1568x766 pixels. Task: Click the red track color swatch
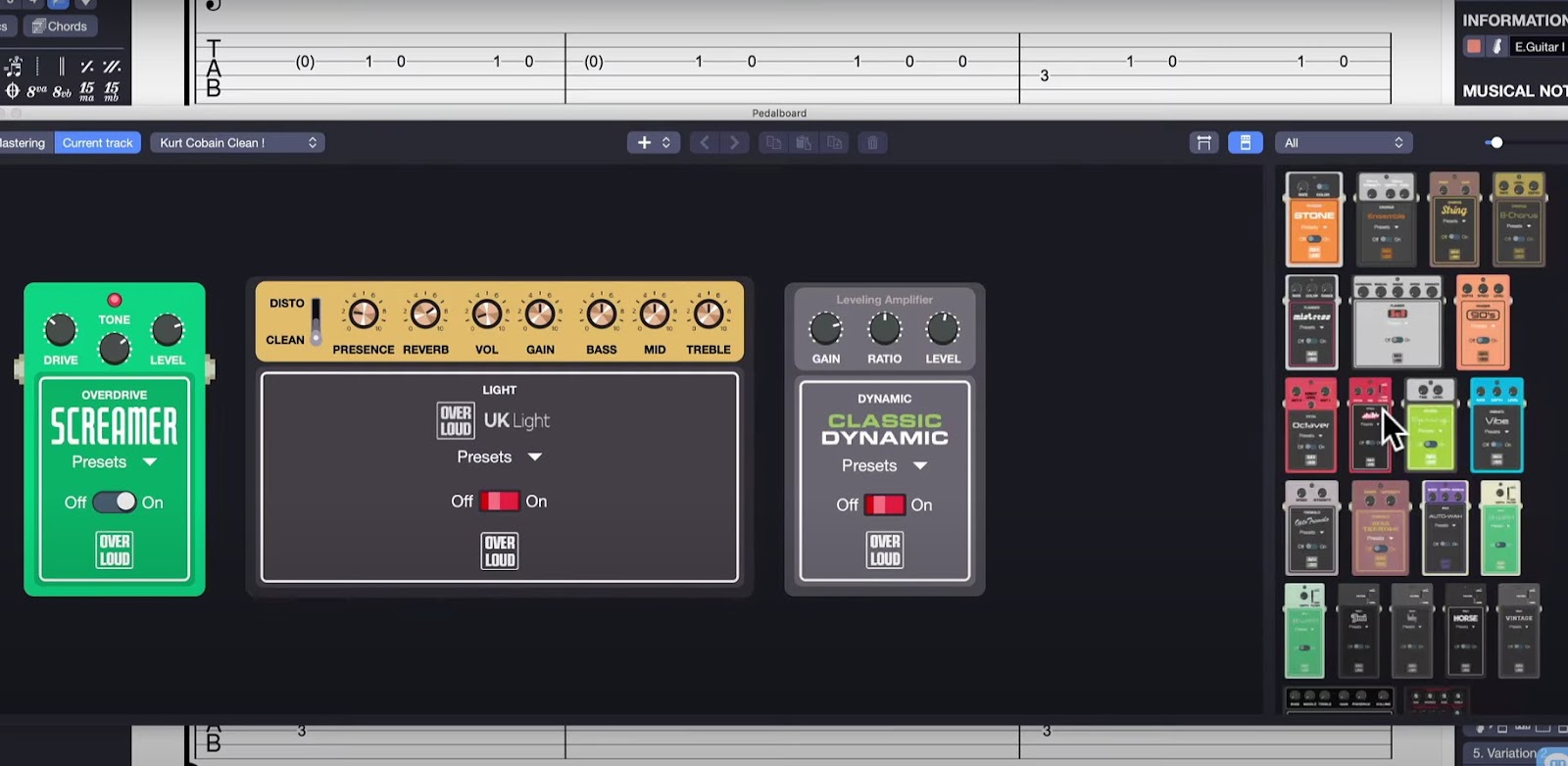[x=1473, y=46]
